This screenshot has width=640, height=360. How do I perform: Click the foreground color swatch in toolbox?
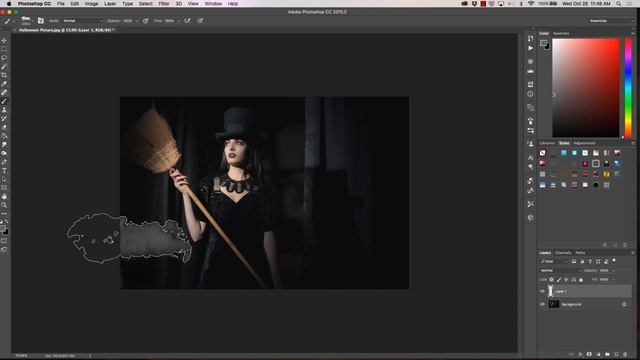(2, 229)
